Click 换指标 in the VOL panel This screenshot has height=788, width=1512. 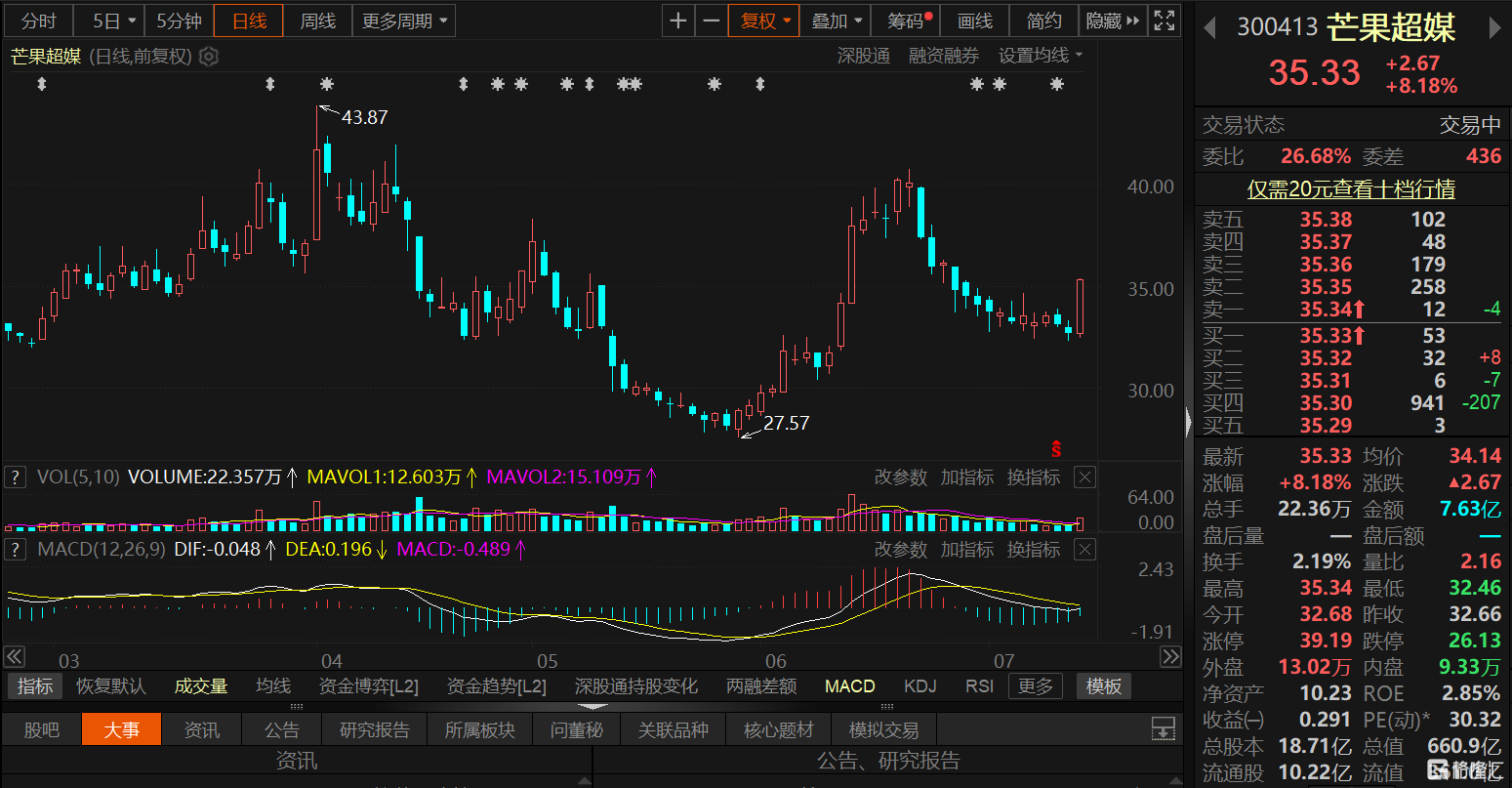click(x=1034, y=477)
